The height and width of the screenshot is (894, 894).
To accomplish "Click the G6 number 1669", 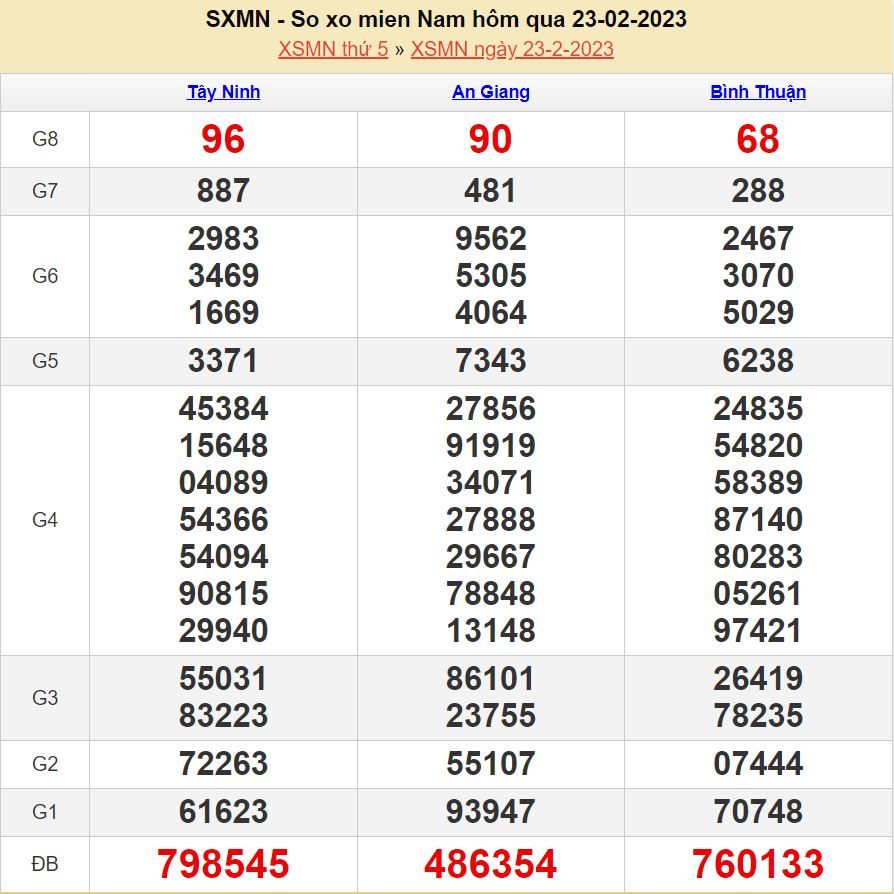I will 223,313.
